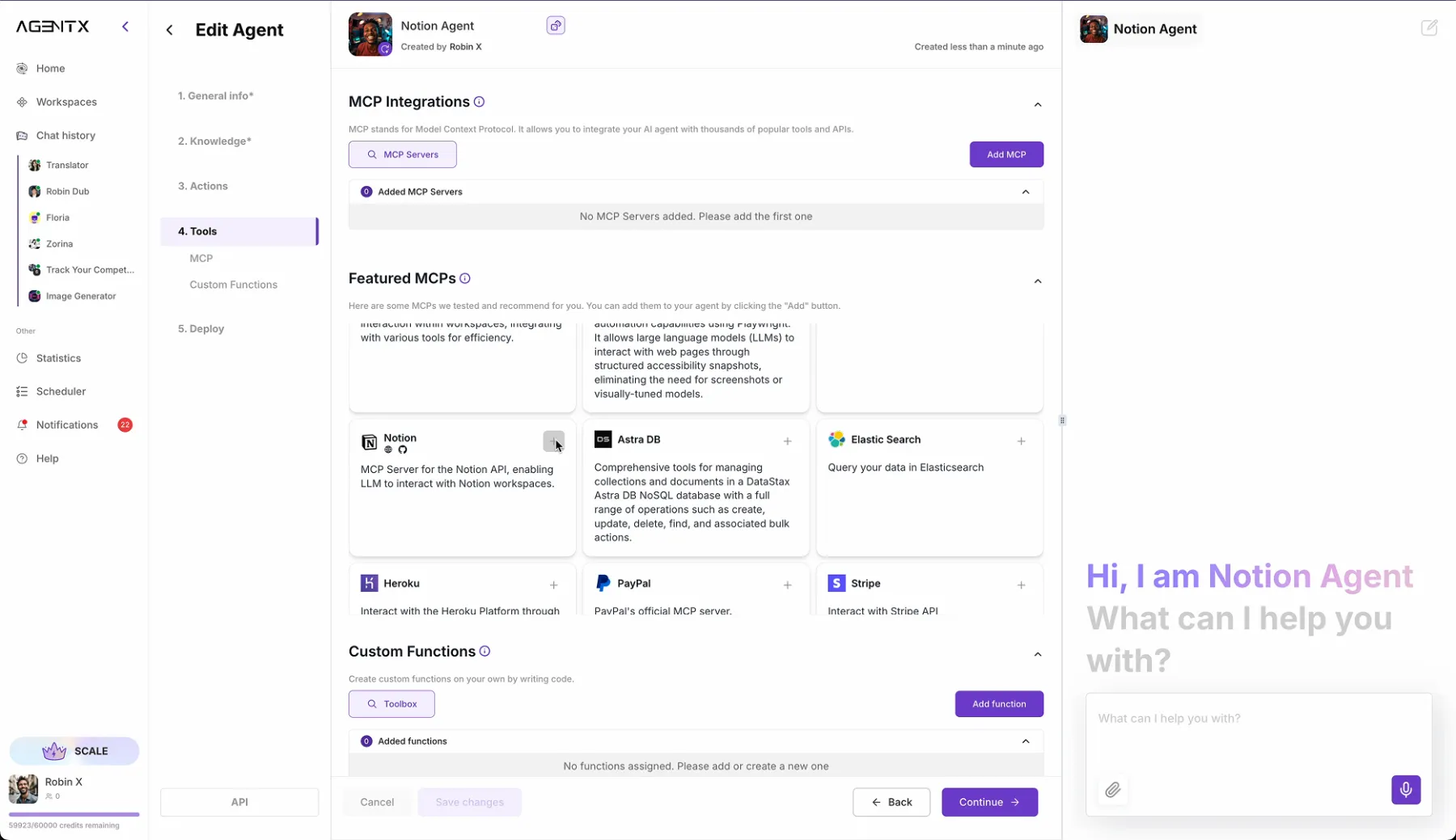Jump to the MCP sub-section
The image size is (1456, 840).
click(x=201, y=259)
